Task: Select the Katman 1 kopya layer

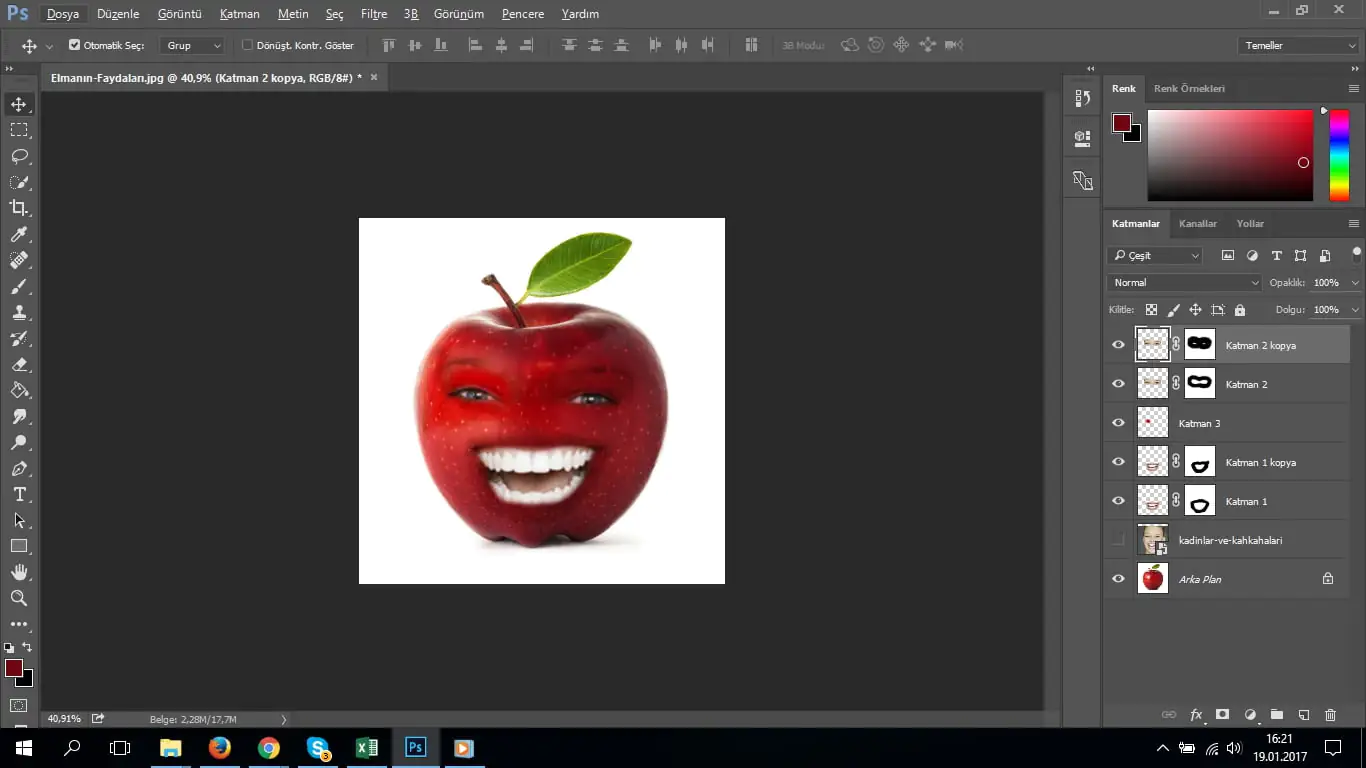Action: pos(1260,462)
